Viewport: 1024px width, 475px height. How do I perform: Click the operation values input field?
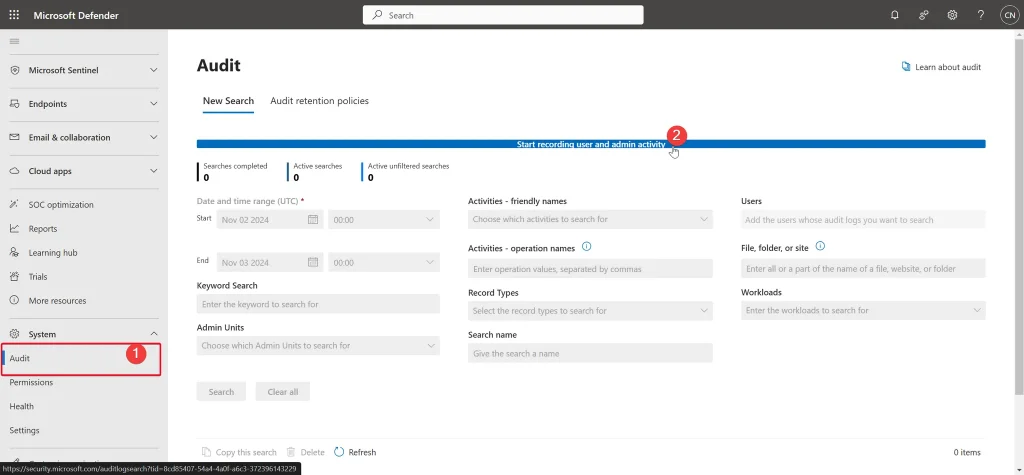(590, 269)
